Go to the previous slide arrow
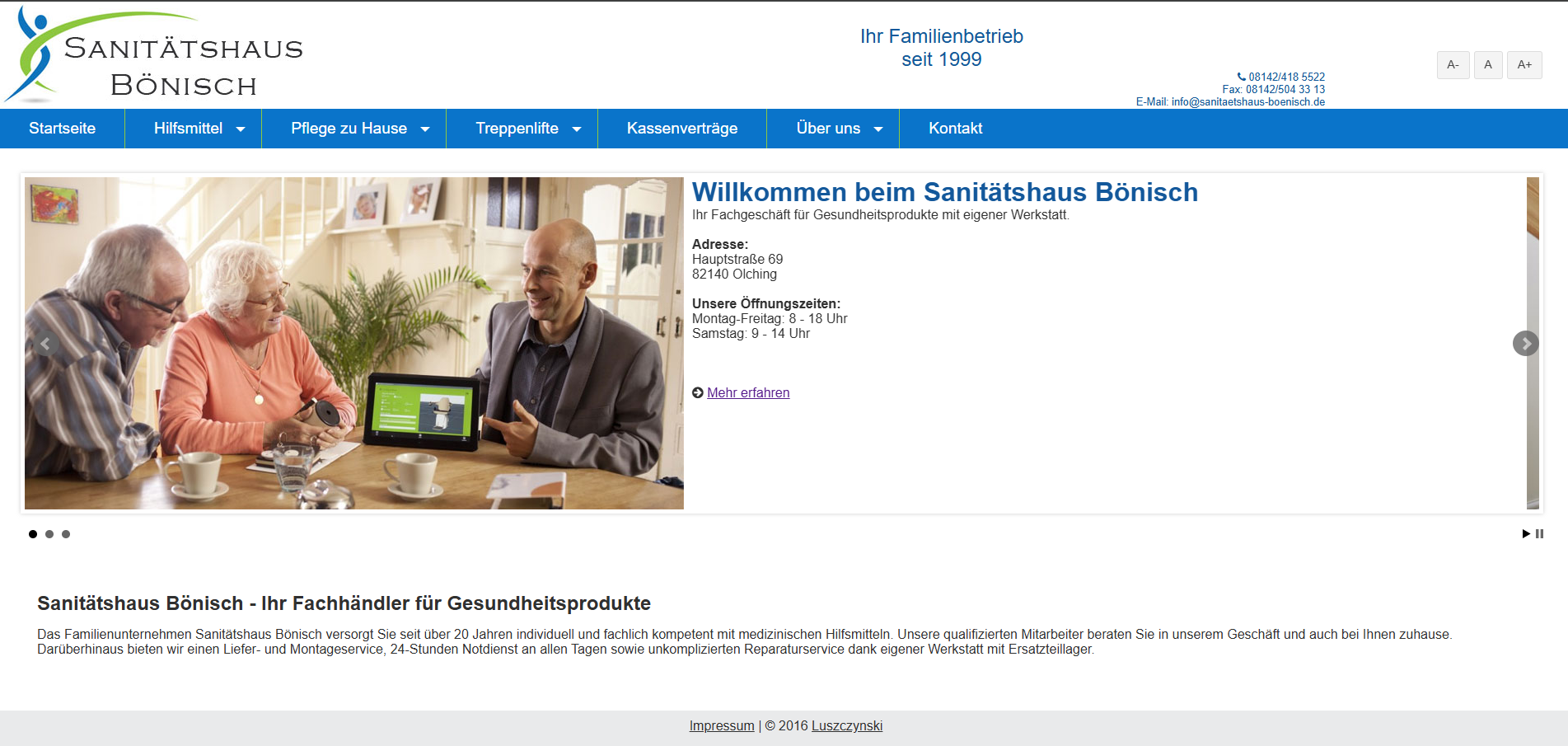This screenshot has width=1568, height=746. pyautogui.click(x=46, y=343)
